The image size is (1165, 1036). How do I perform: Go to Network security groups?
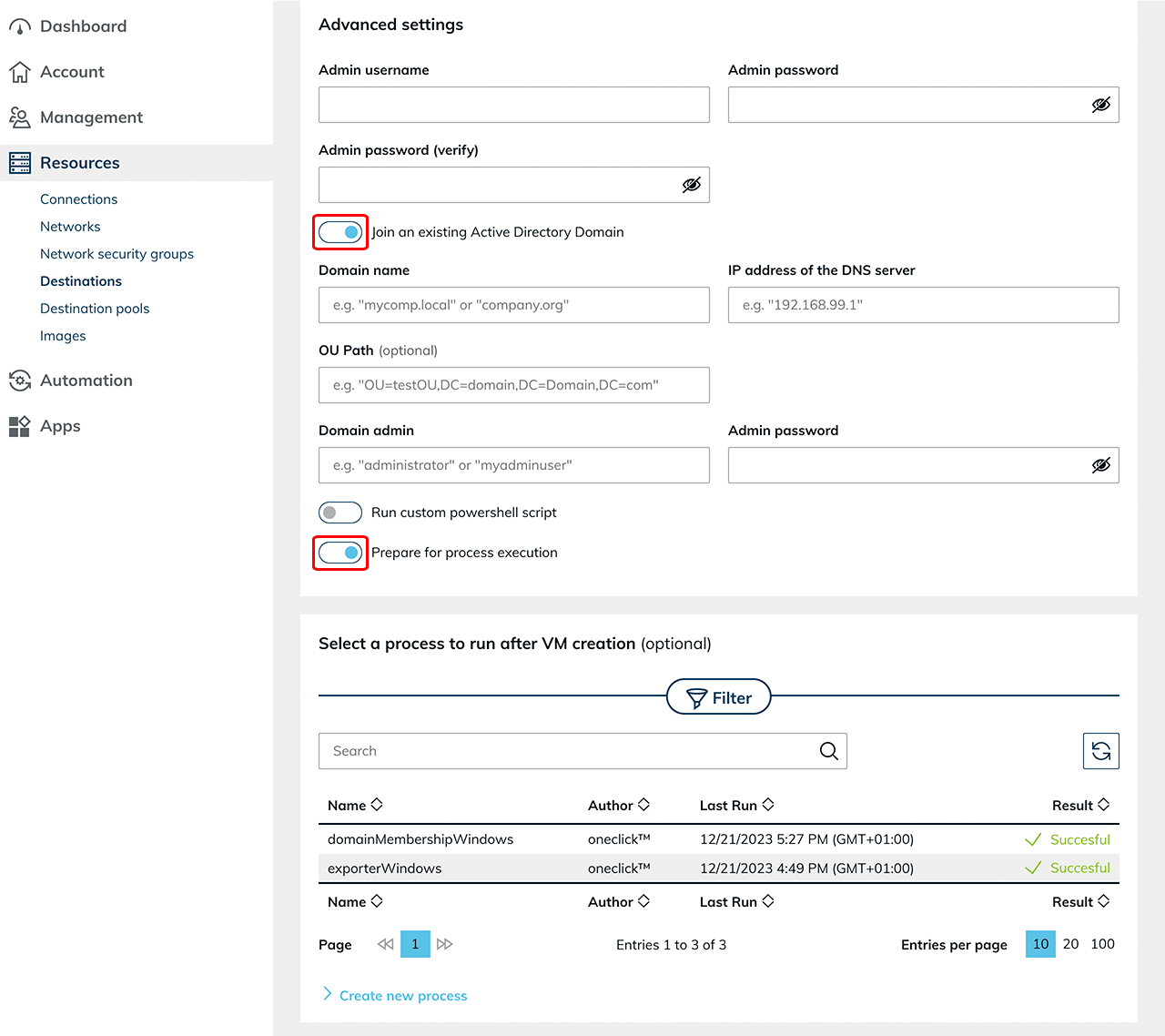(x=116, y=254)
